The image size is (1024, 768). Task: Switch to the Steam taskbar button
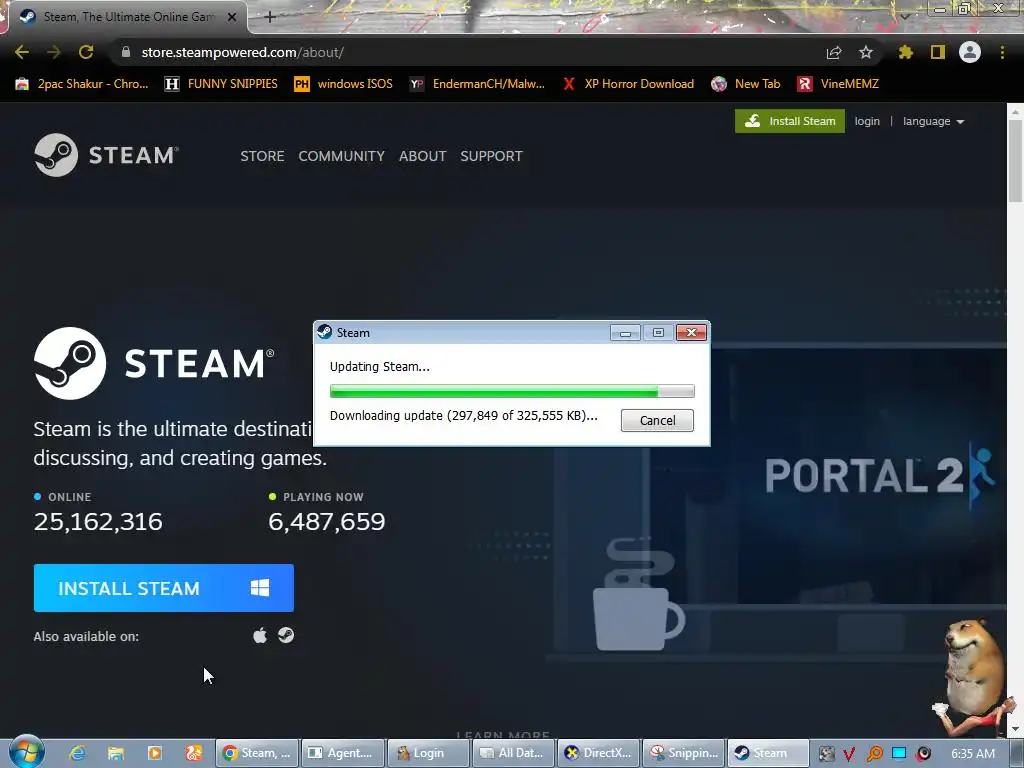[769, 753]
